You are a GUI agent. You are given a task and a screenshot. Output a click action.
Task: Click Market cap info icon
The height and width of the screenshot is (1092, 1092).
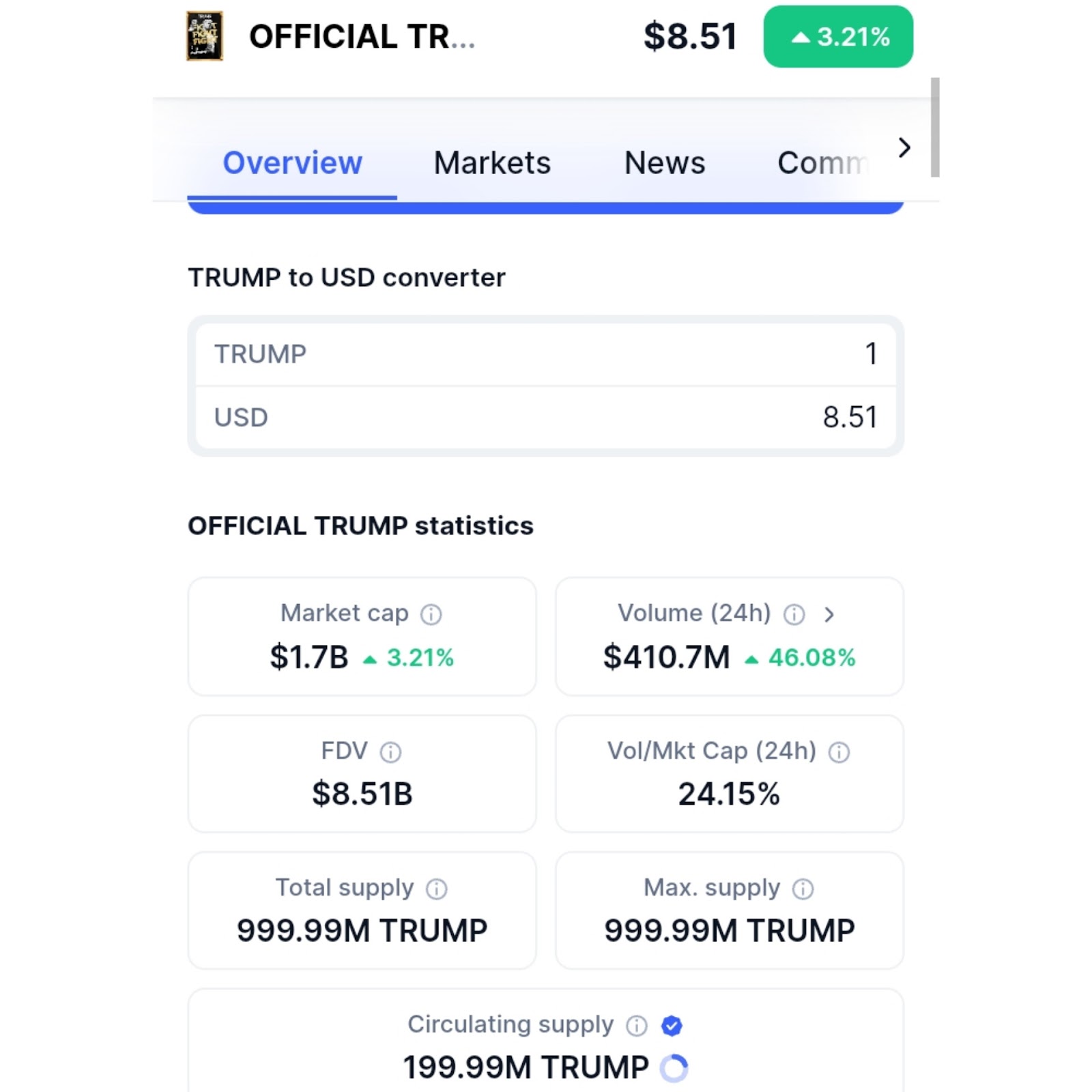(431, 614)
